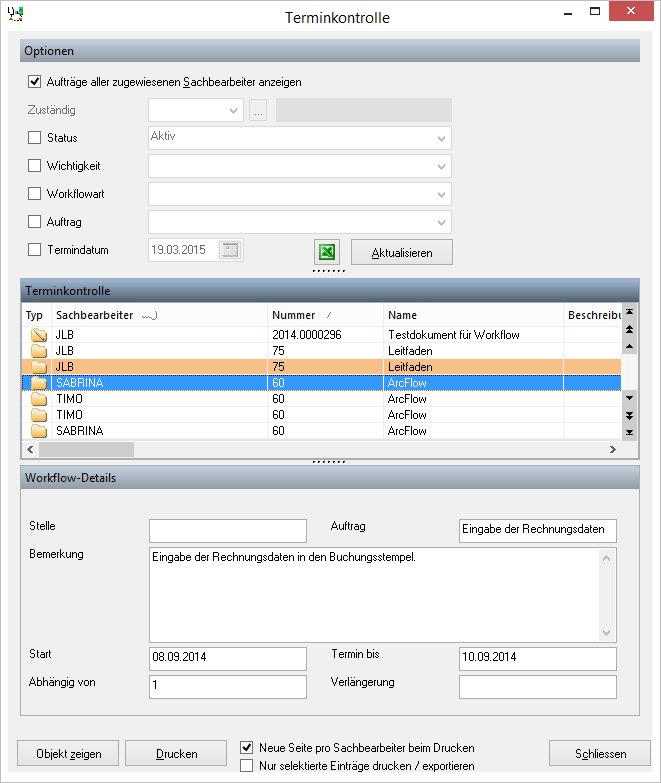This screenshot has height=783, width=661.
Task: Click the Drucken button
Action: click(176, 753)
